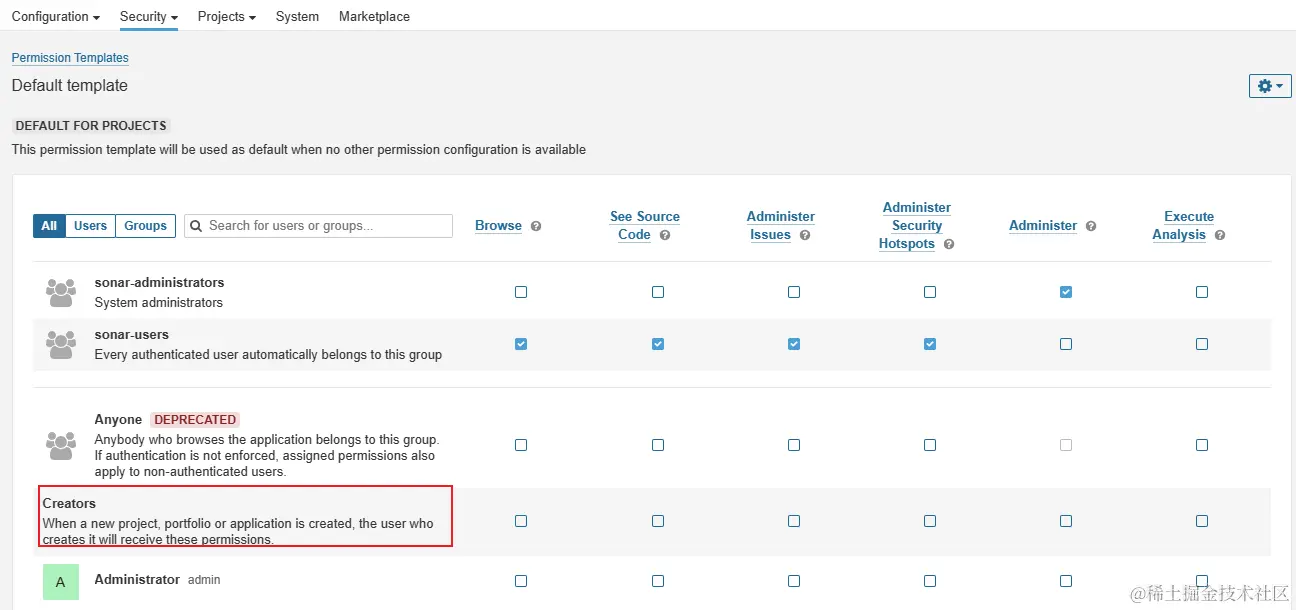Screen dimensions: 1296x610
Task: Open the Marketplace tab
Action: coord(374,16)
